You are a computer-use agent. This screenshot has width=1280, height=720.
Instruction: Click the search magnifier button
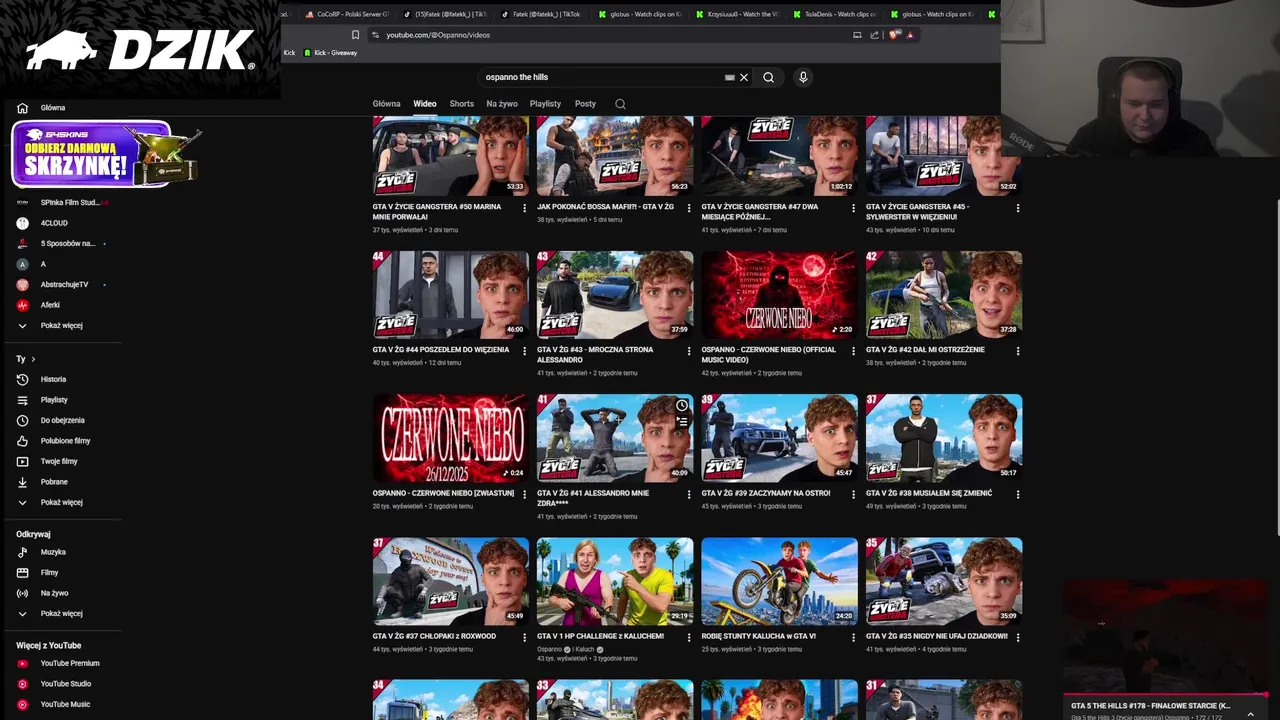pyautogui.click(x=768, y=77)
